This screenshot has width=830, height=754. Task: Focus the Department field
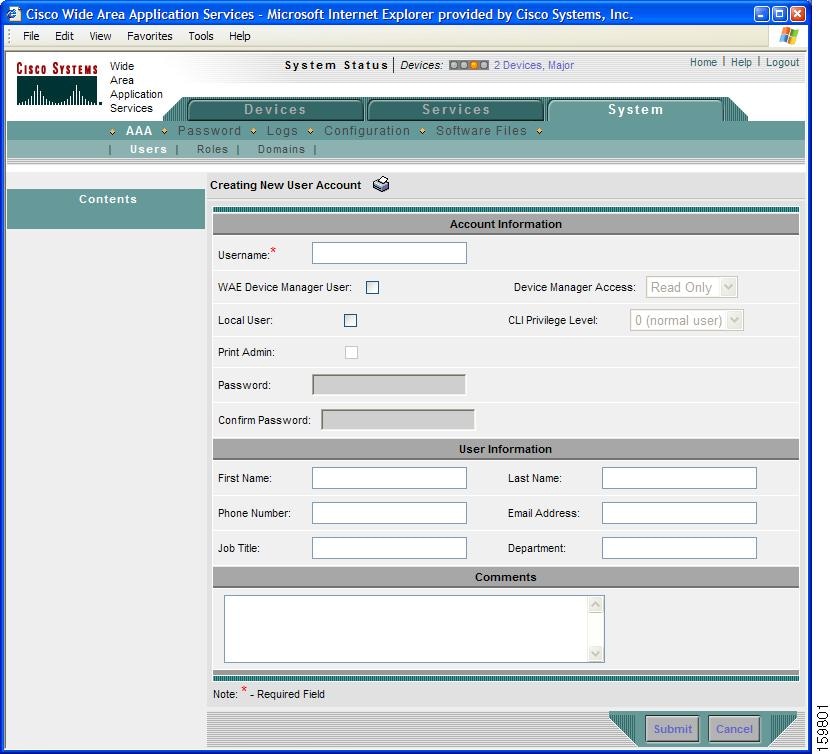click(679, 548)
